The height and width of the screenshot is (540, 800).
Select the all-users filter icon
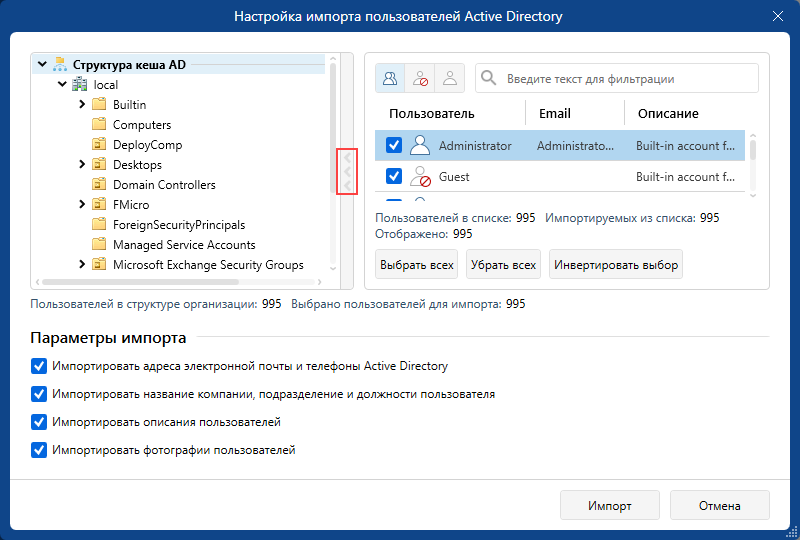pyautogui.click(x=390, y=78)
